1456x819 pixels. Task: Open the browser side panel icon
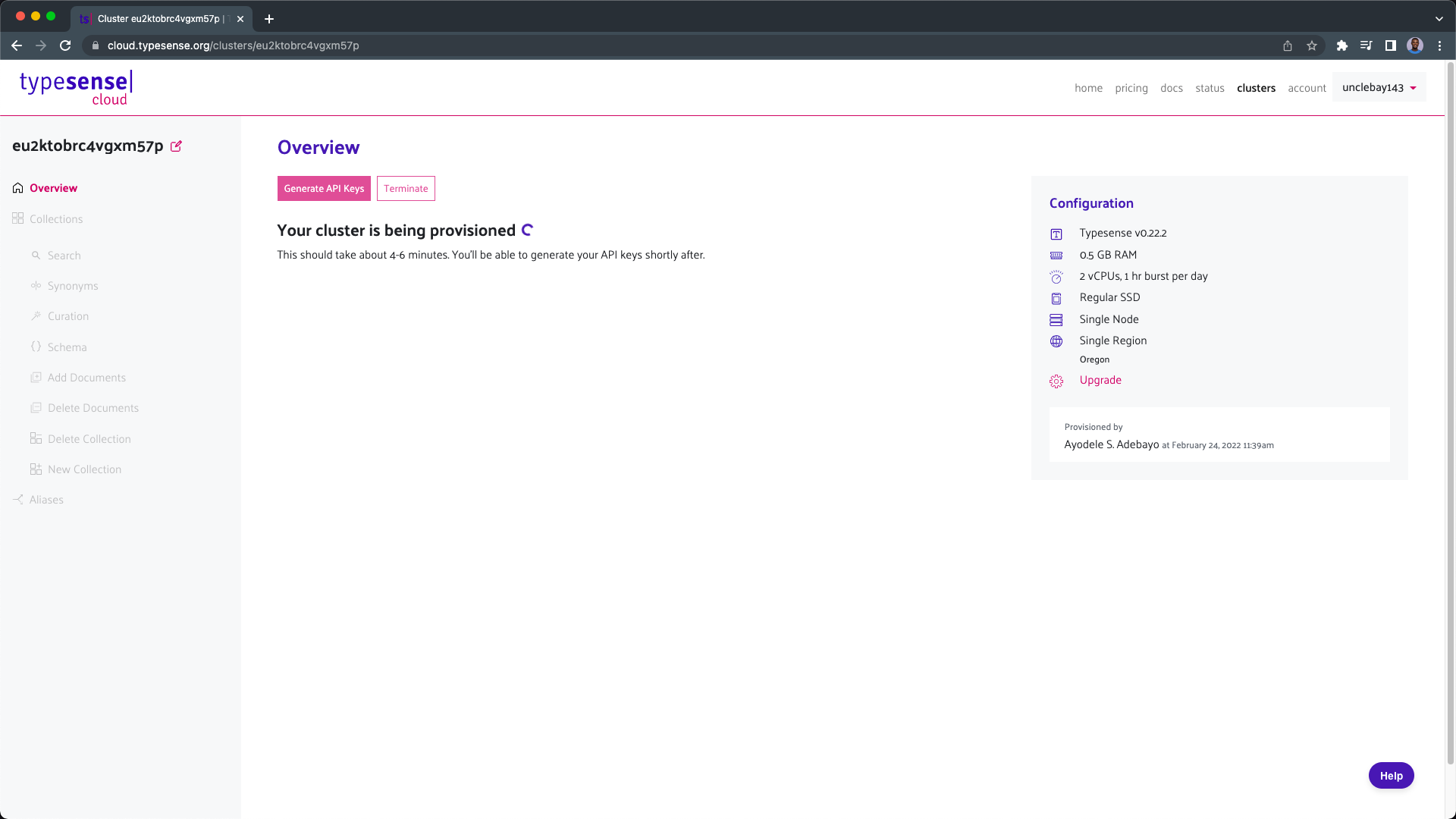pyautogui.click(x=1391, y=45)
